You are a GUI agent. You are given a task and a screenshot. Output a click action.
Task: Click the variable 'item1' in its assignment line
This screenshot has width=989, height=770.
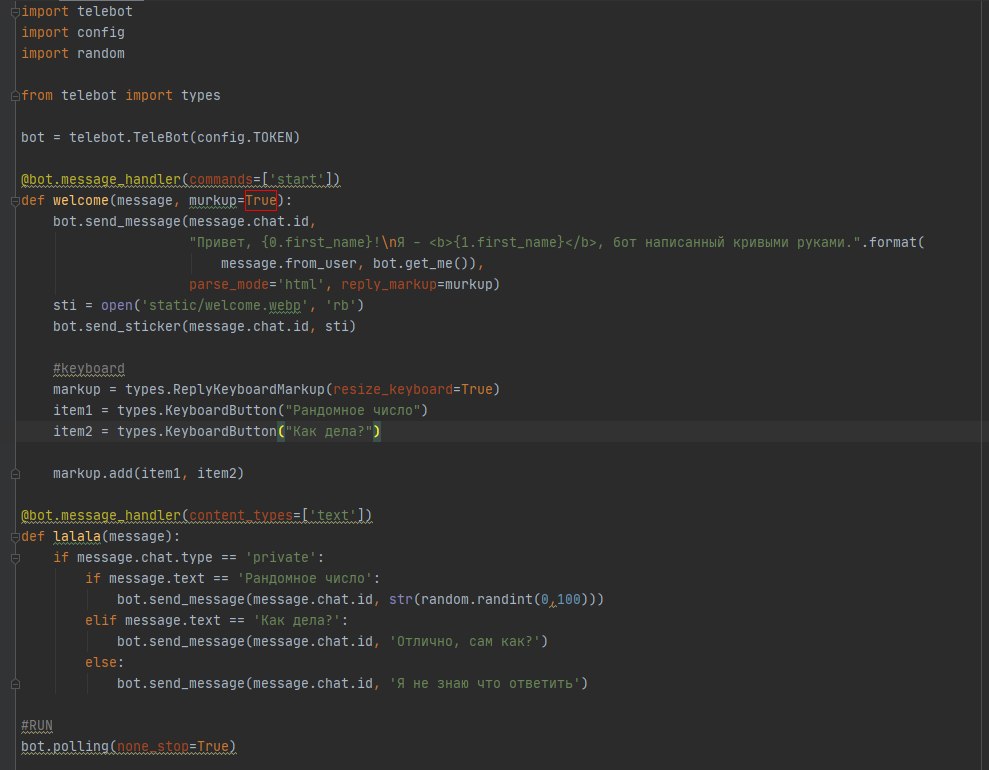73,410
